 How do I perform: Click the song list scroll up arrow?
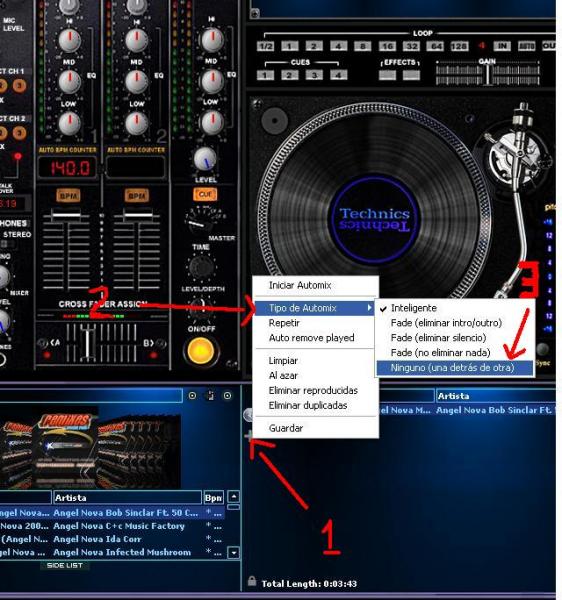tap(233, 497)
